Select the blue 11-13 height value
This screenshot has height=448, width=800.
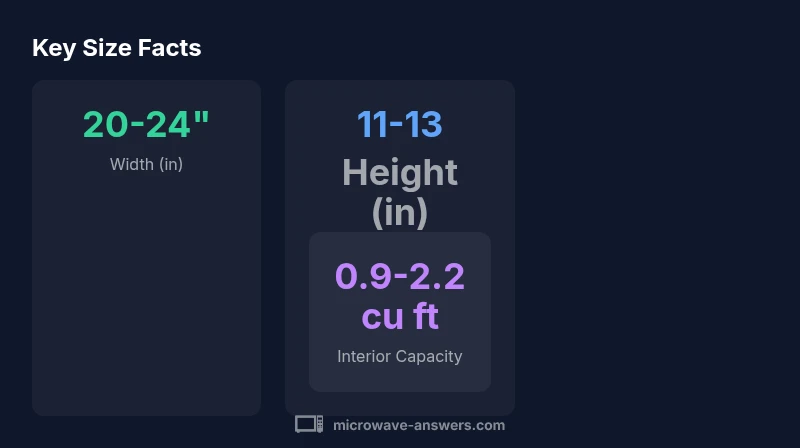pos(399,124)
